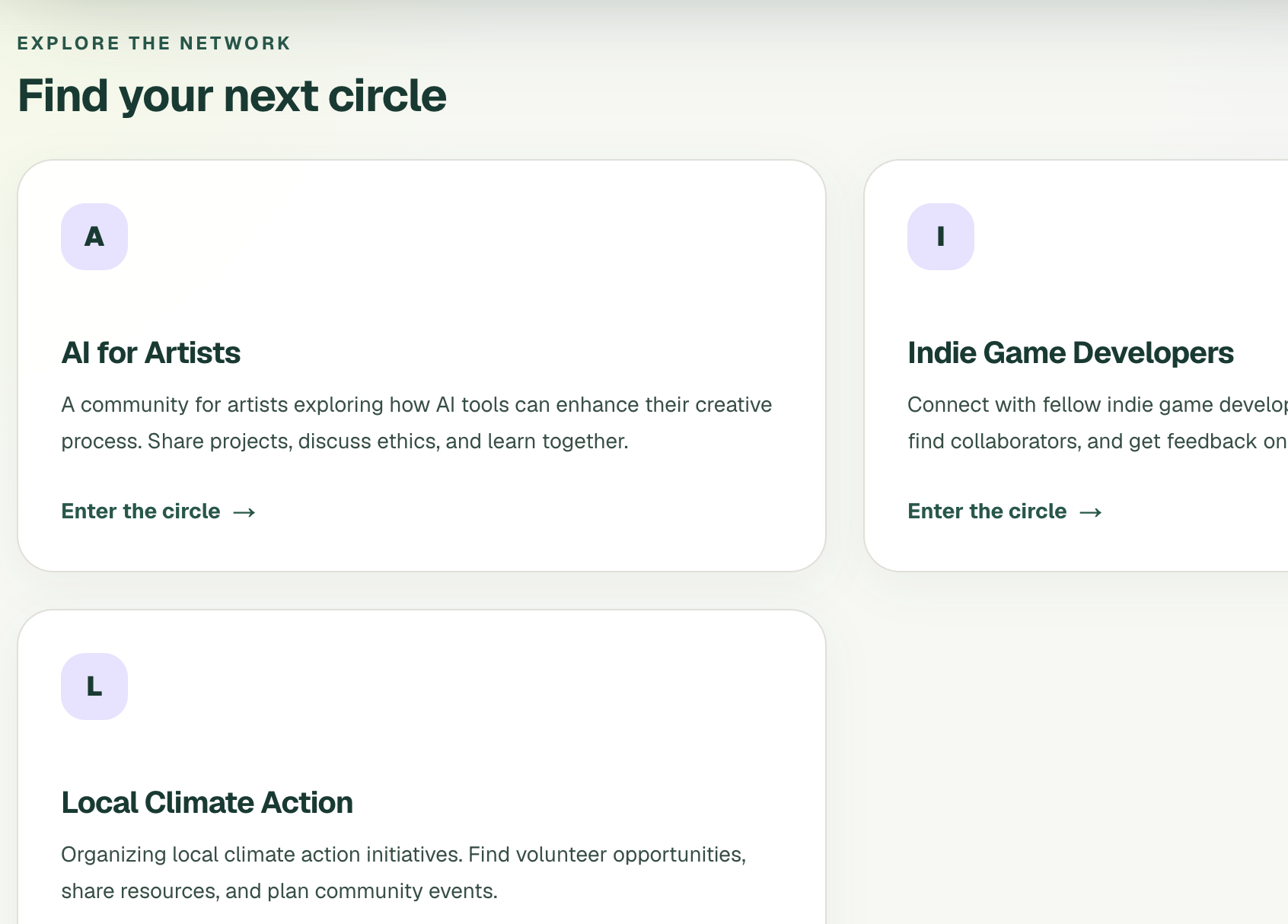Click the AI for Artists description text

[416, 423]
